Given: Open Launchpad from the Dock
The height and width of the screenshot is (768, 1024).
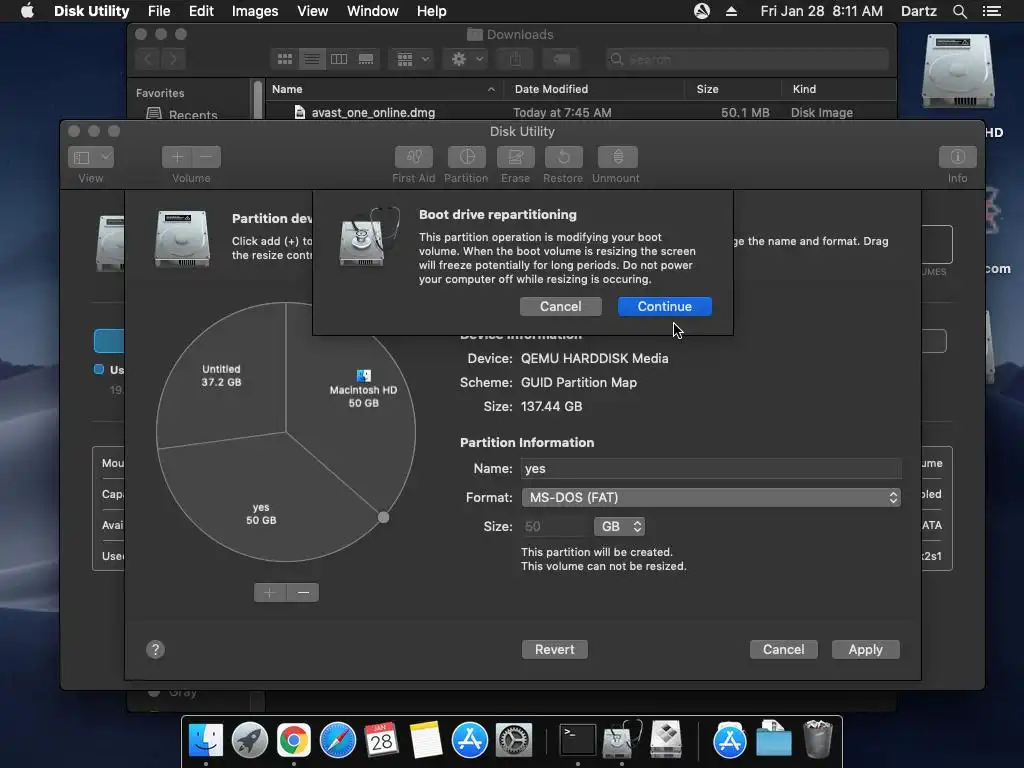Looking at the screenshot, I should (249, 740).
